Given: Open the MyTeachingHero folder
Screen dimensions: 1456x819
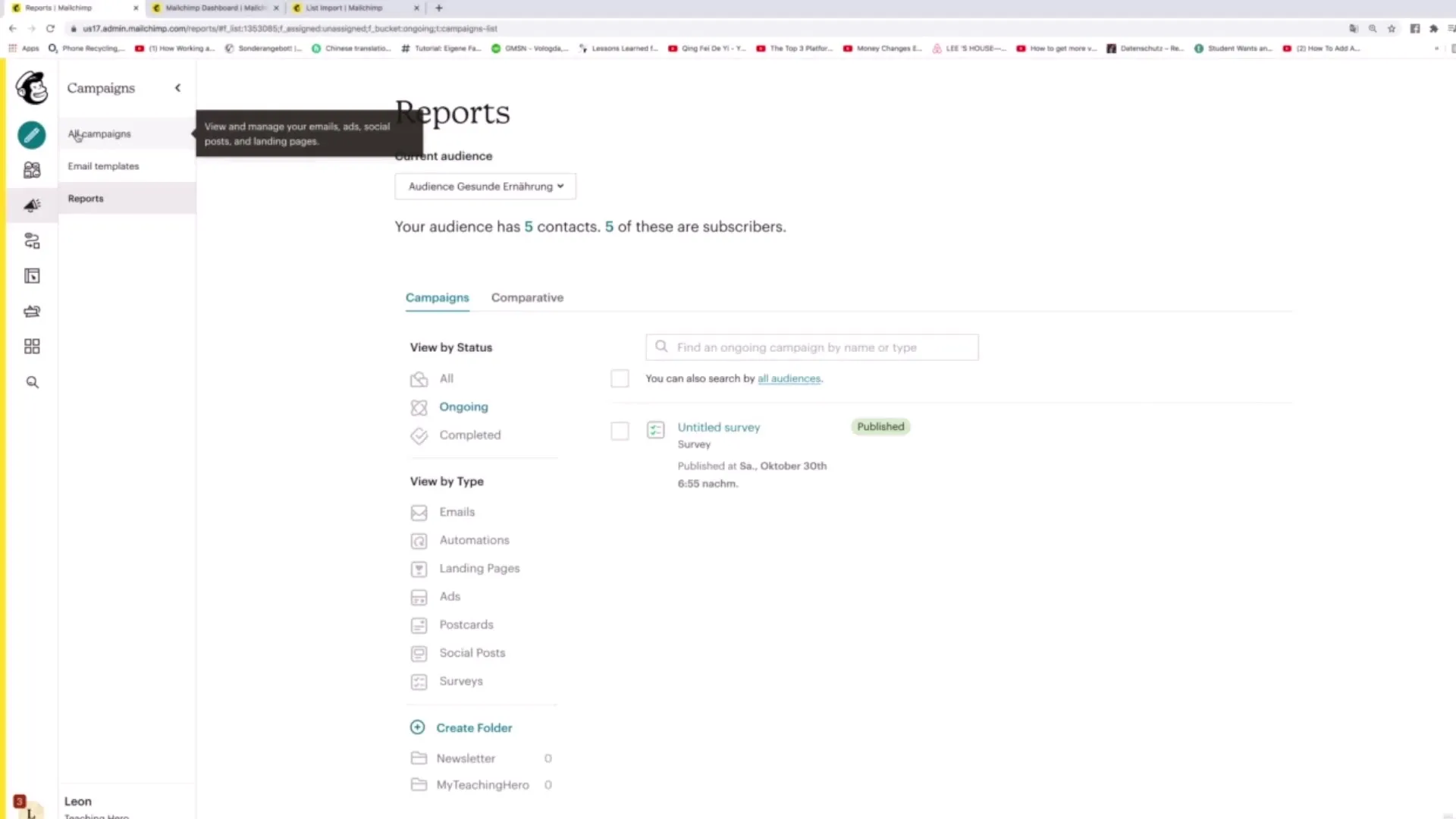Looking at the screenshot, I should coord(483,785).
